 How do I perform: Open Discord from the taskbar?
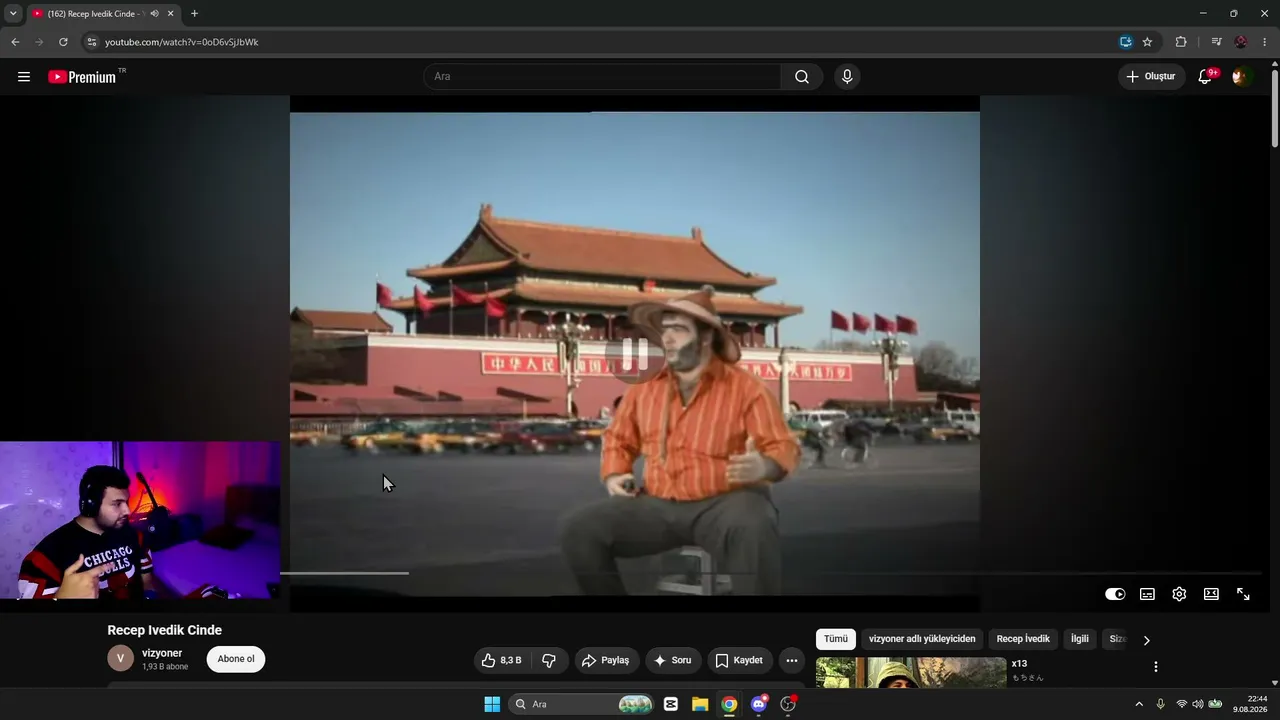click(759, 704)
